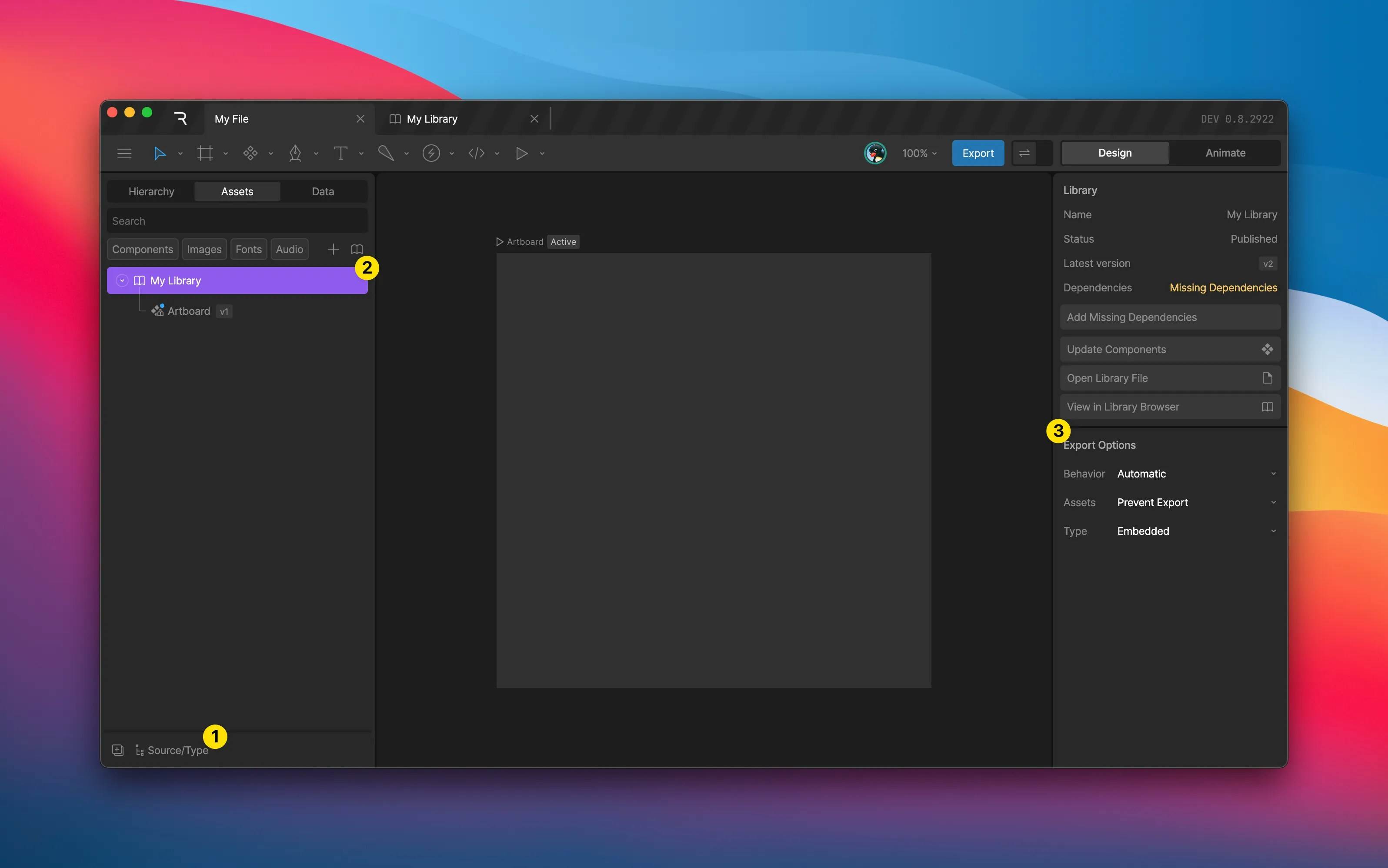Screen dimensions: 1388x868
Task: Toggle the Audio filter chip
Action: pyautogui.click(x=289, y=249)
